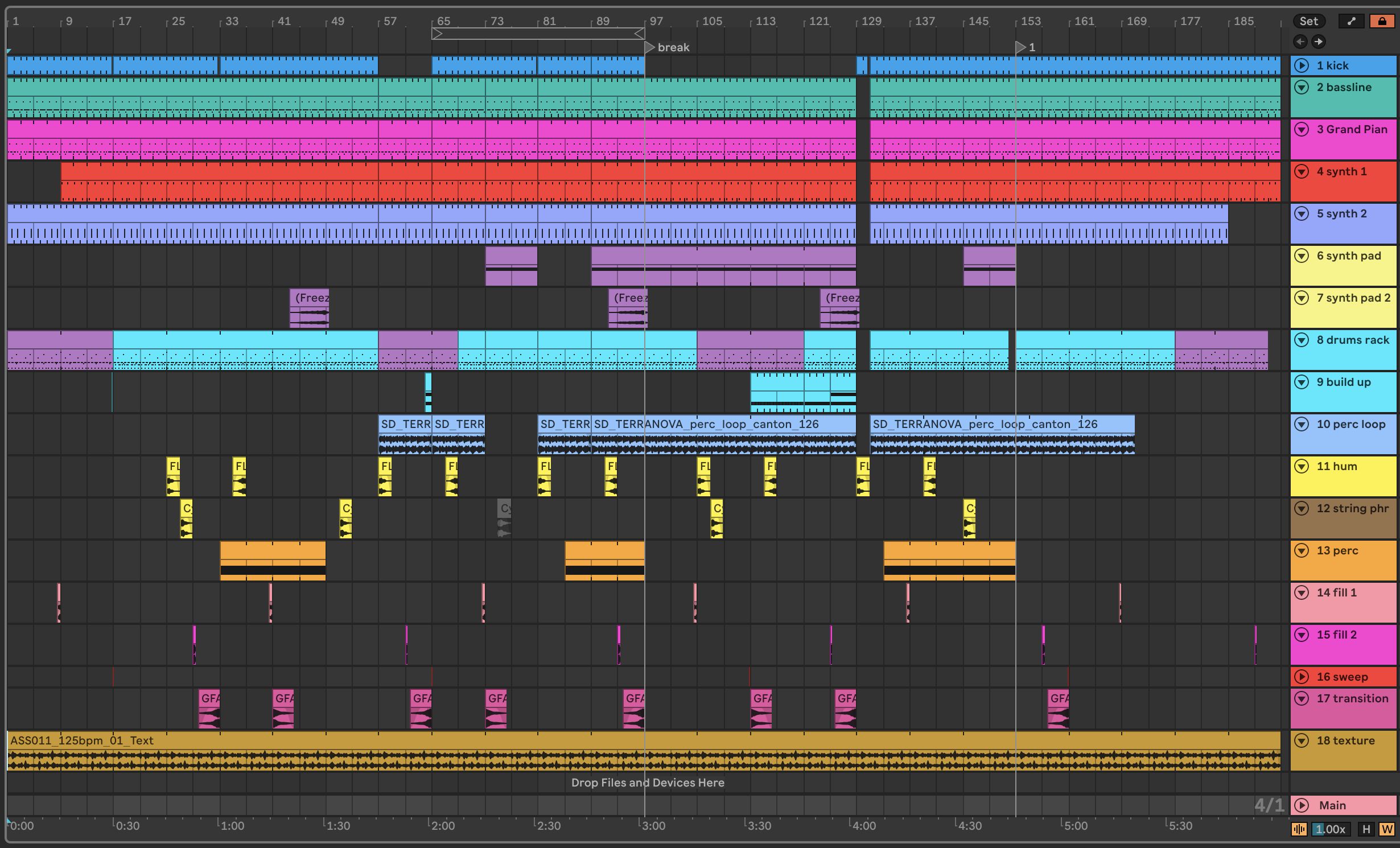
Task: Select the 12 string phr track header
Action: 1352,508
